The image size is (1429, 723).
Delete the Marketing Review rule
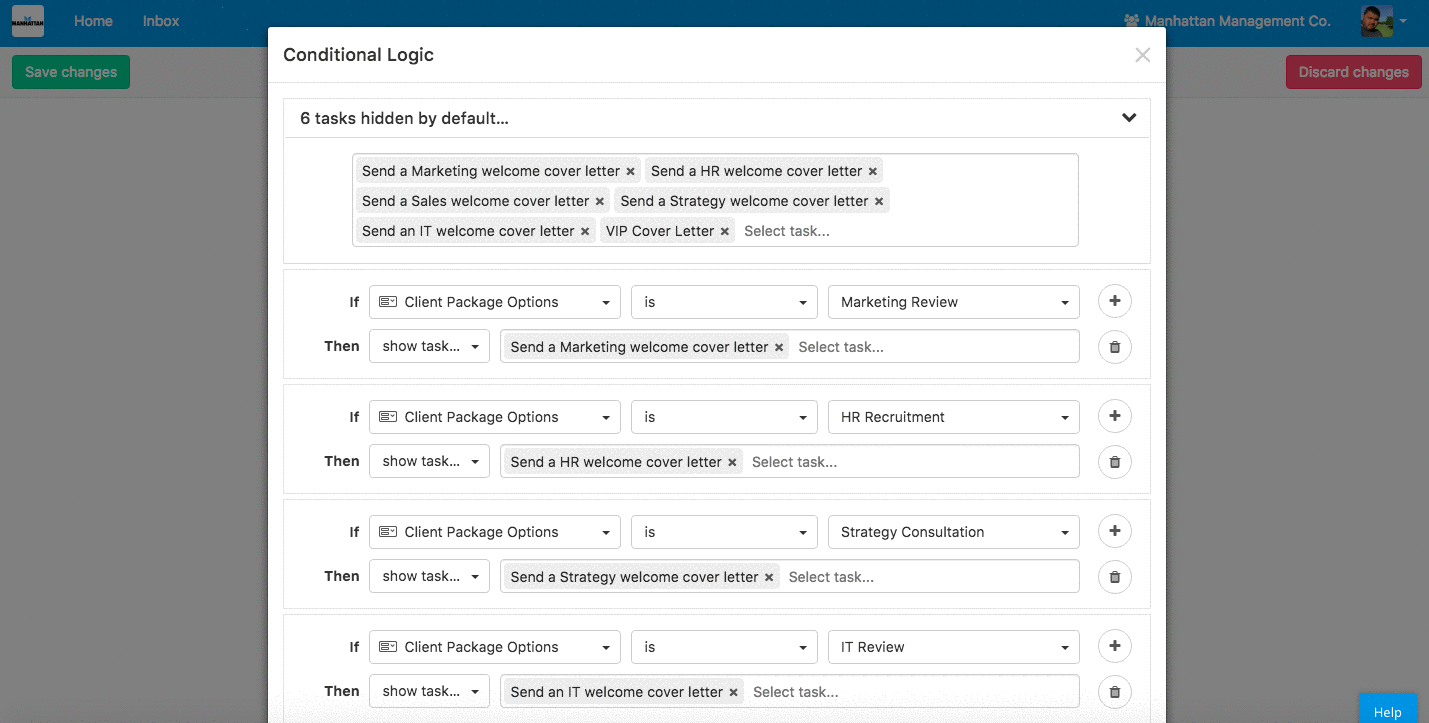coord(1115,347)
